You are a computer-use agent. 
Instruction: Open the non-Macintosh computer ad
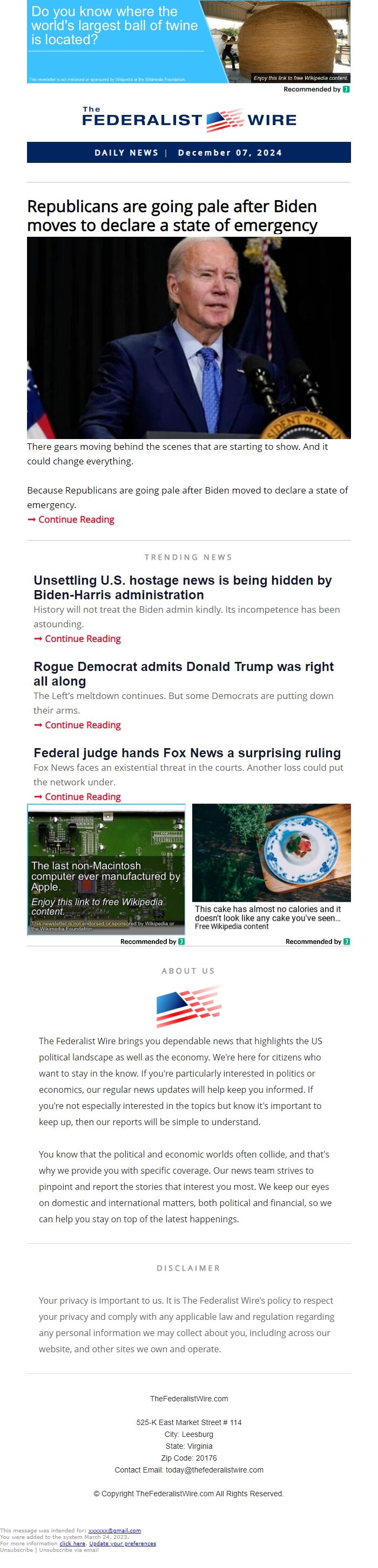click(x=106, y=869)
